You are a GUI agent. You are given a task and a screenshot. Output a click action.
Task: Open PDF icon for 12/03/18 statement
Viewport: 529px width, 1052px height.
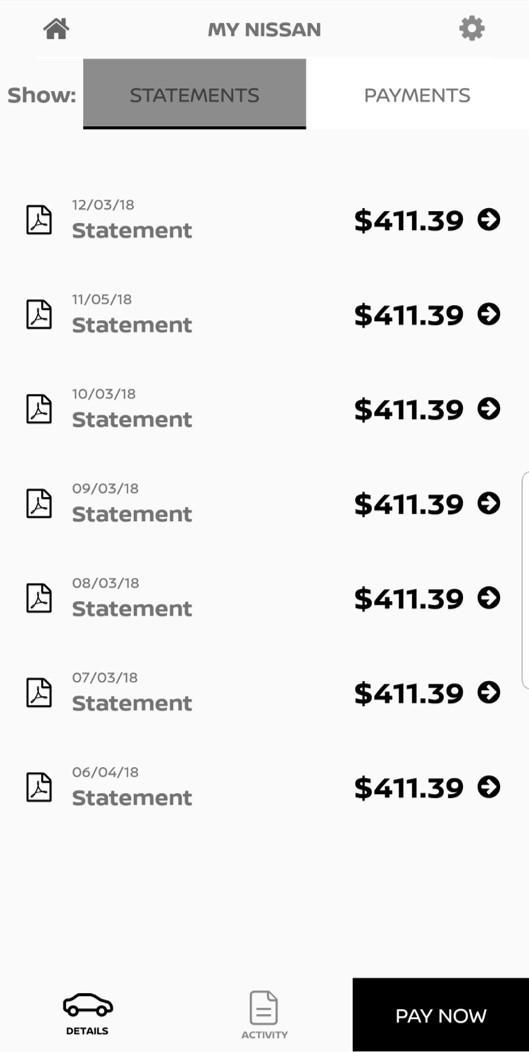tap(39, 220)
